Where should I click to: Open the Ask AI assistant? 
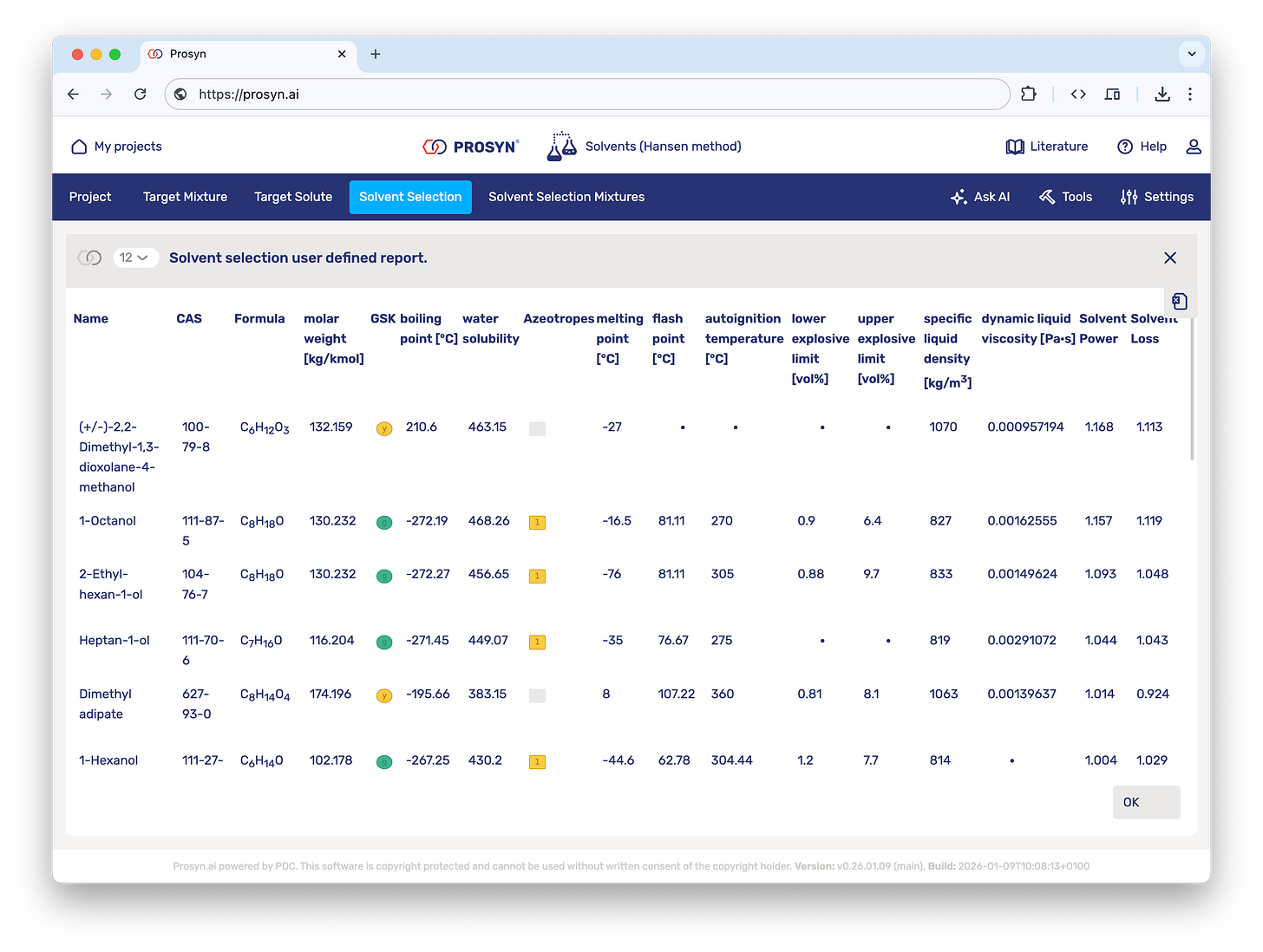pos(980,197)
